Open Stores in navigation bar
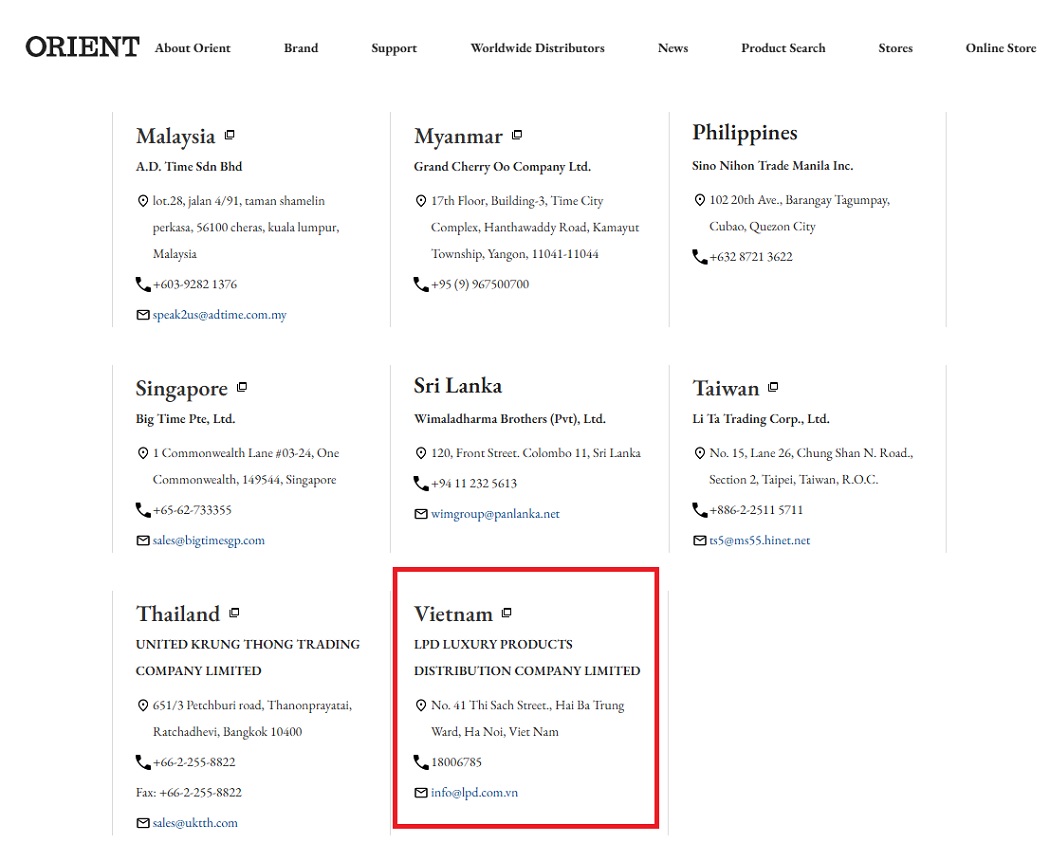The height and width of the screenshot is (861, 1050). pos(895,48)
